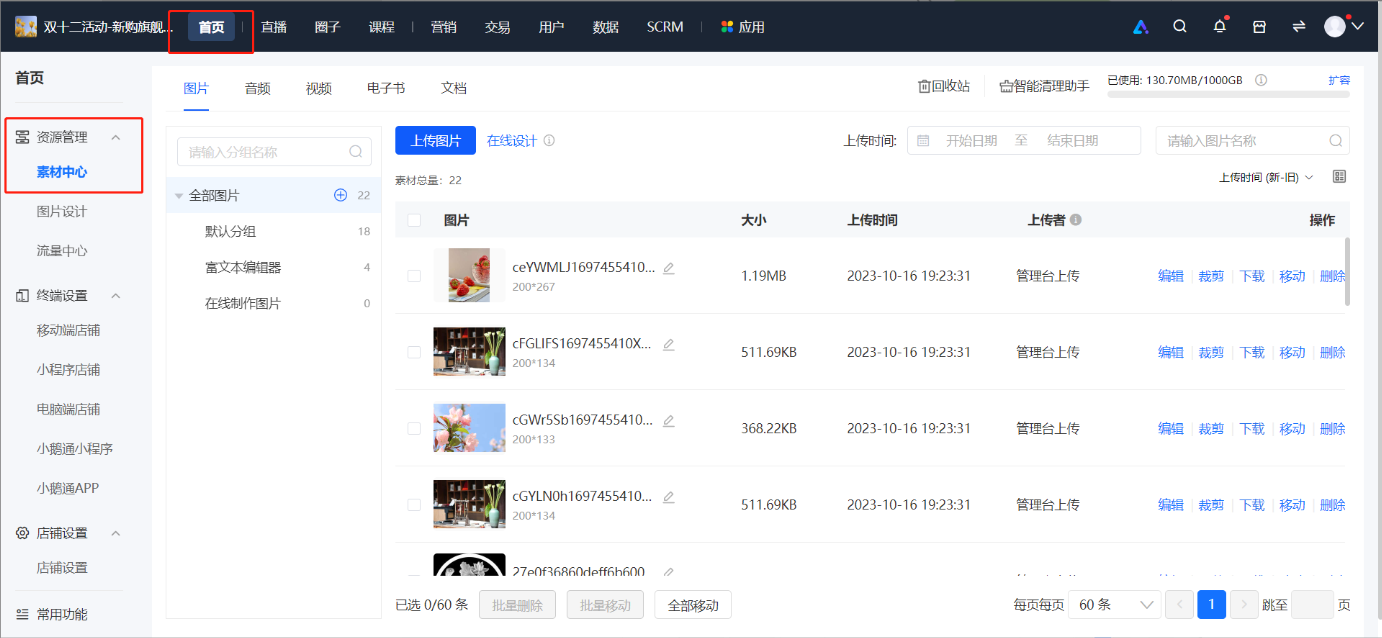Open the 60条 per-page dropdown

[x=1115, y=604]
